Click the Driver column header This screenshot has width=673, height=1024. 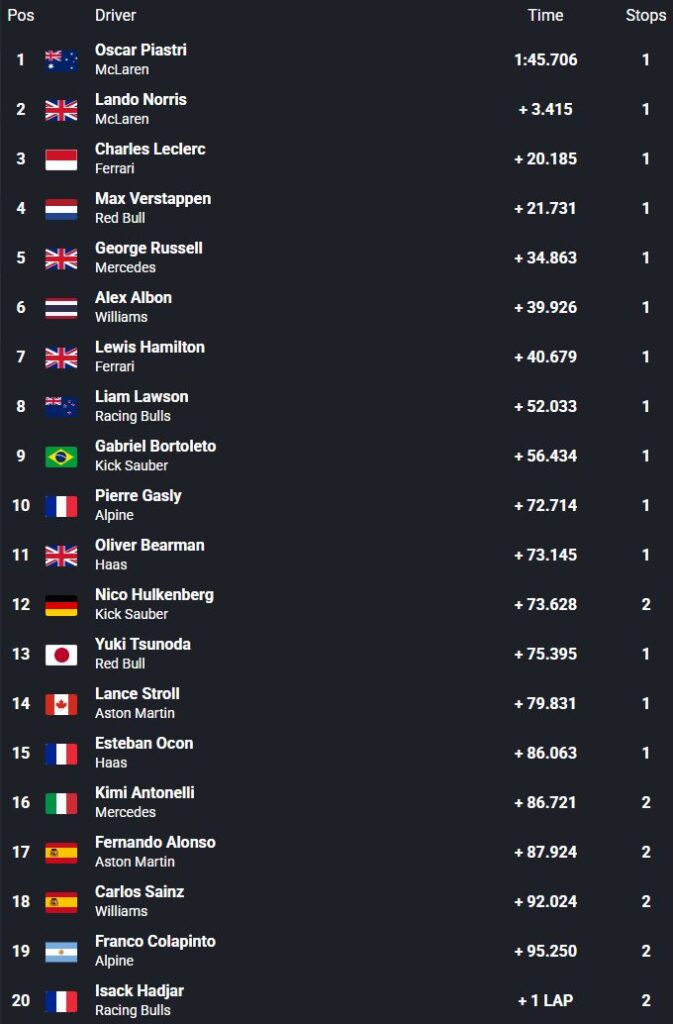tap(116, 15)
